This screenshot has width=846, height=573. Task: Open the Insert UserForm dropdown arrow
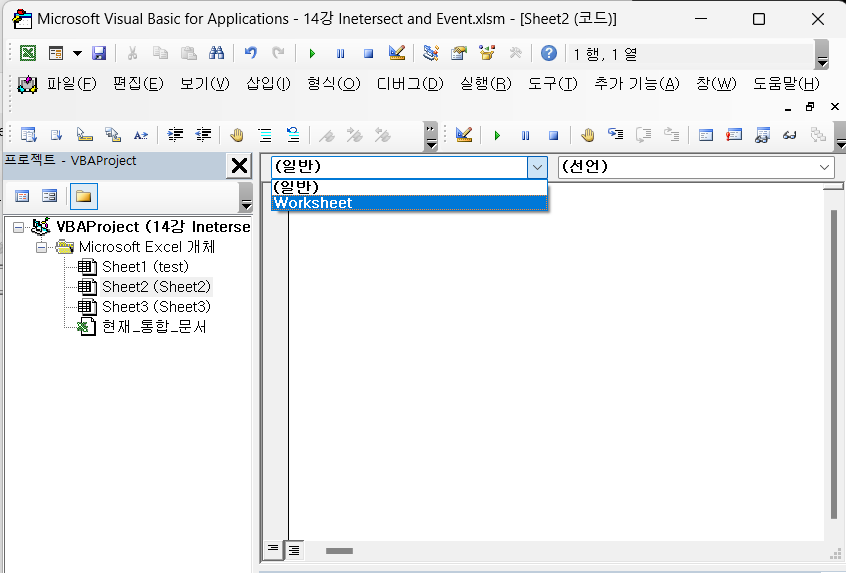pos(77,53)
